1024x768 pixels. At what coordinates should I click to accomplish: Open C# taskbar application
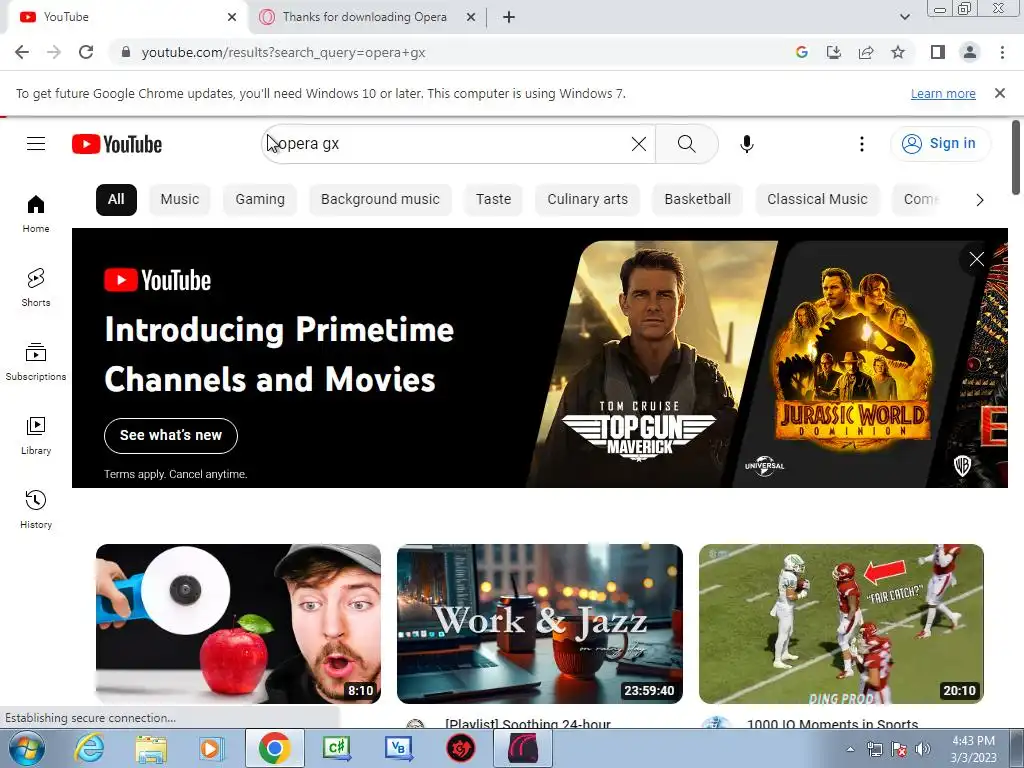[336, 748]
